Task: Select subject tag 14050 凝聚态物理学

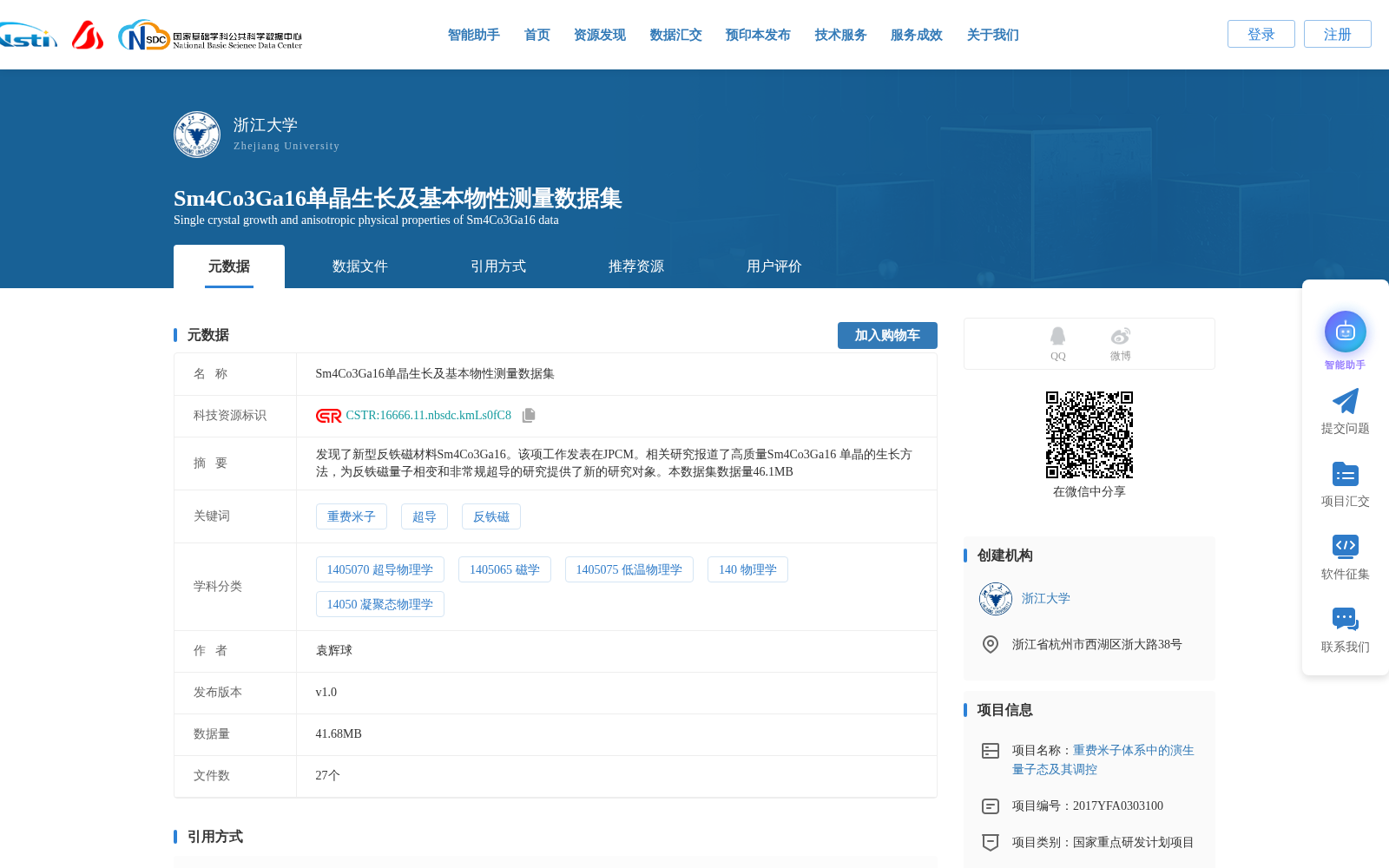Action: [x=380, y=604]
